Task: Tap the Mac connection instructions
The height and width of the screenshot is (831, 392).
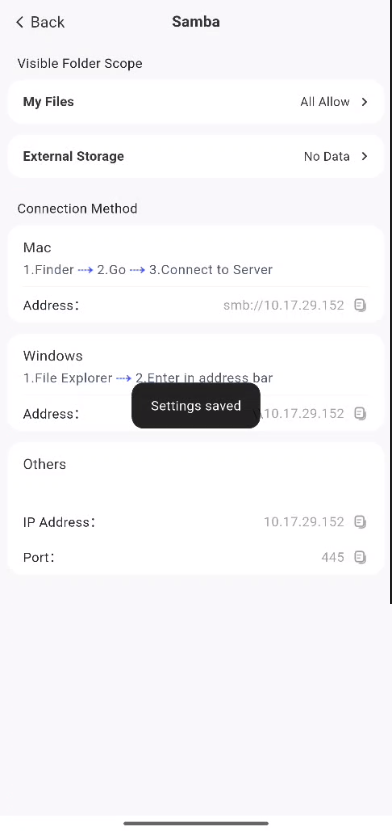Action: click(148, 270)
